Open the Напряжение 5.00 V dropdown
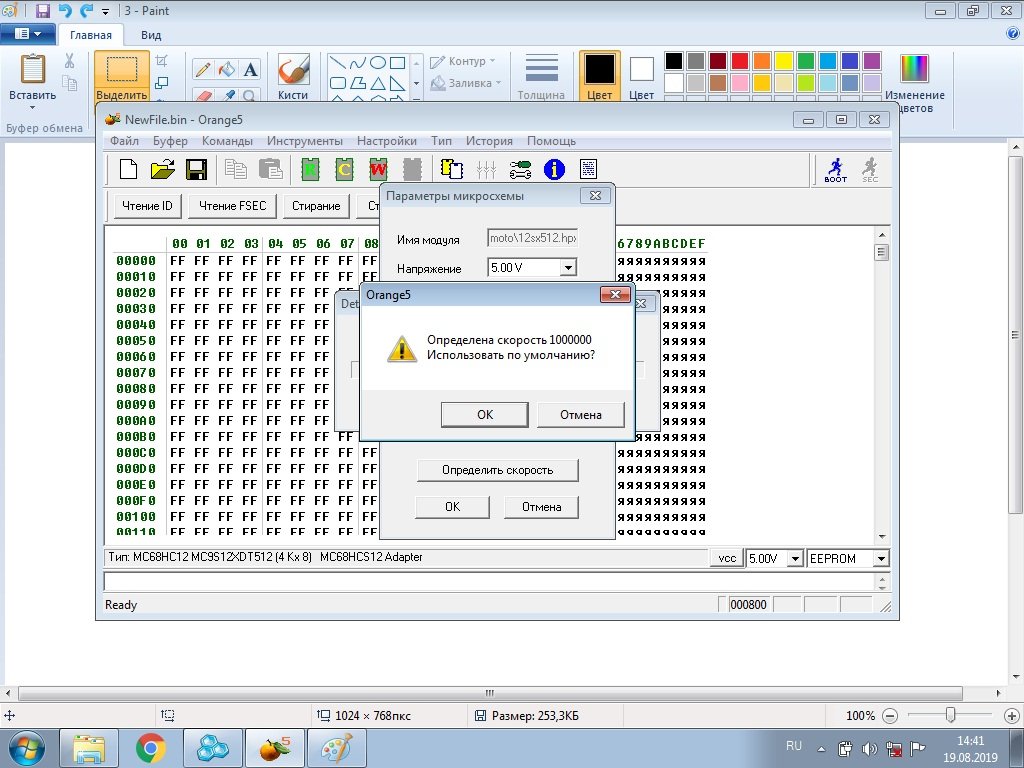The width and height of the screenshot is (1024, 768). [568, 267]
